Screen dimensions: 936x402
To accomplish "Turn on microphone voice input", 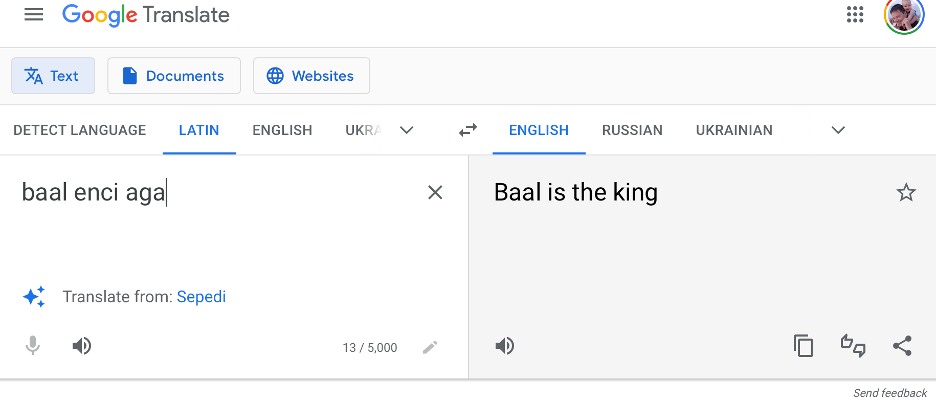I will tap(33, 346).
